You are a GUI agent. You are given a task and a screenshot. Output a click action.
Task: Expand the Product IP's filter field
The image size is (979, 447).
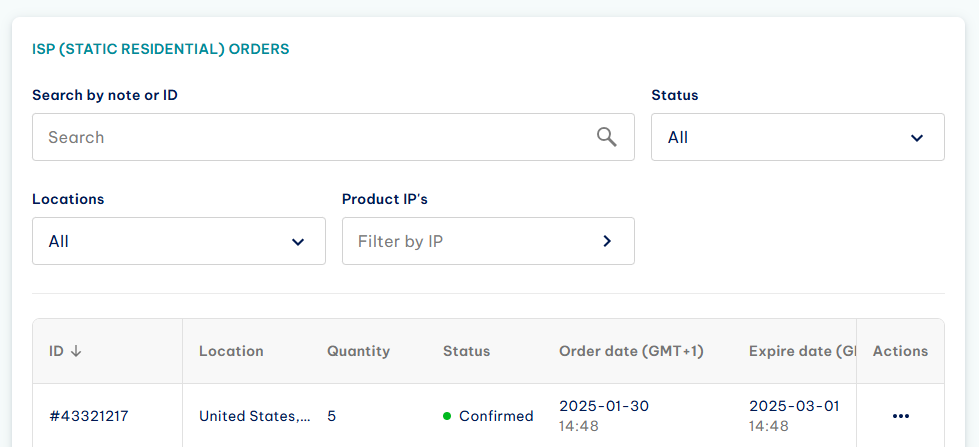[488, 241]
